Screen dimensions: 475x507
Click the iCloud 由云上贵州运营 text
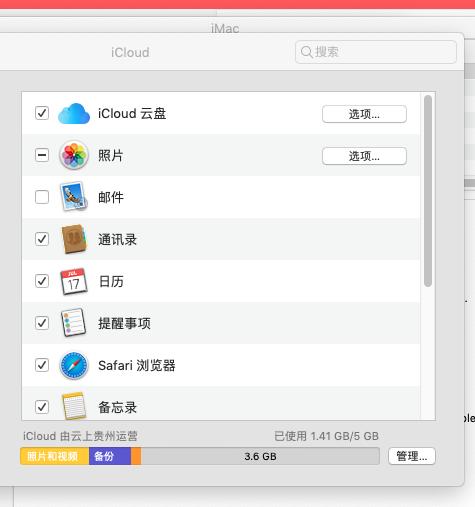point(80,436)
